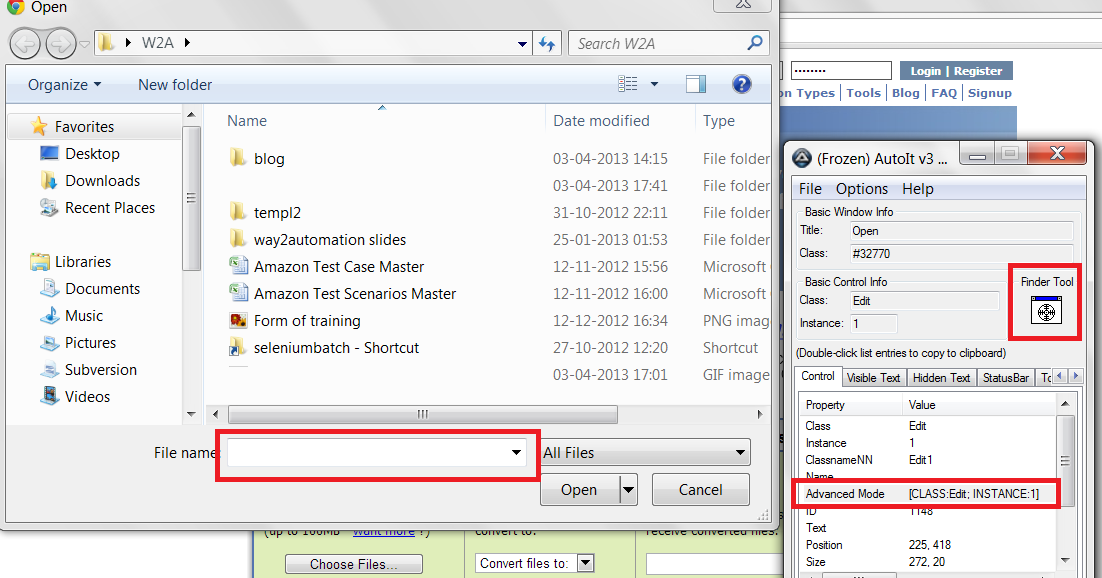The width and height of the screenshot is (1102, 578).
Task: Toggle the preview pane icon
Action: 696,84
